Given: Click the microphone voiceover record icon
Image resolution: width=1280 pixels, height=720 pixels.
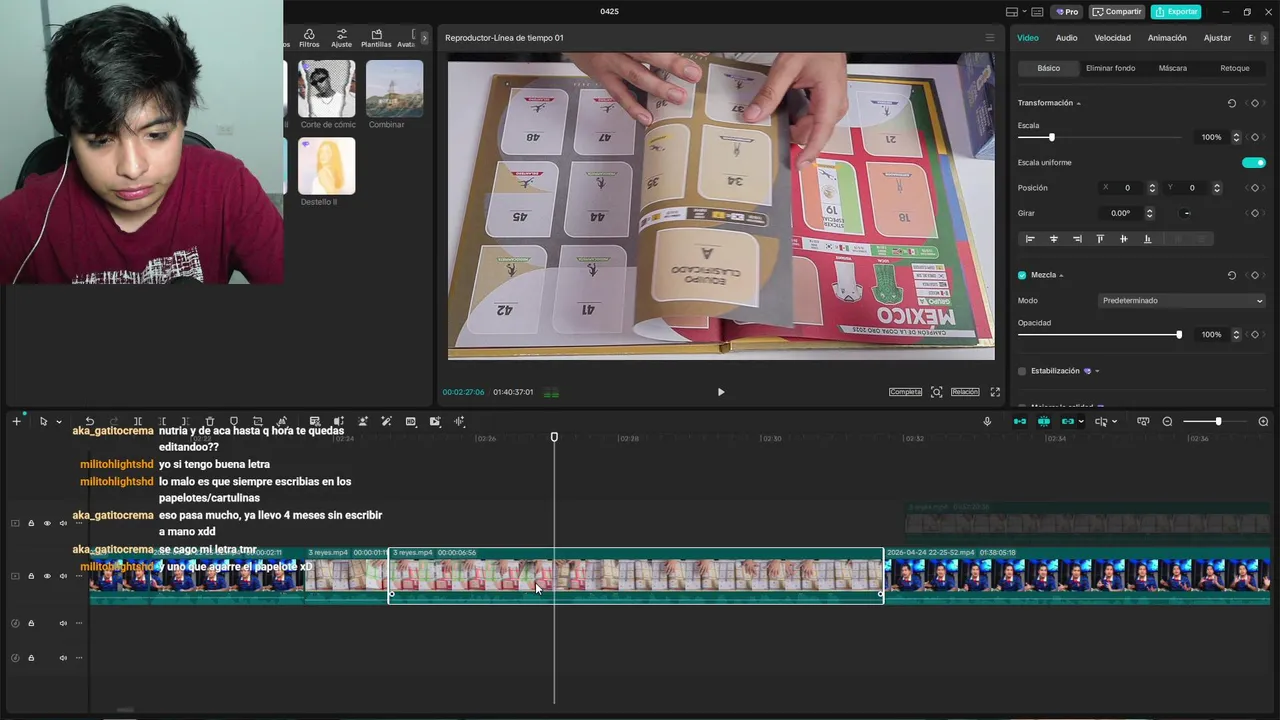Looking at the screenshot, I should [987, 421].
